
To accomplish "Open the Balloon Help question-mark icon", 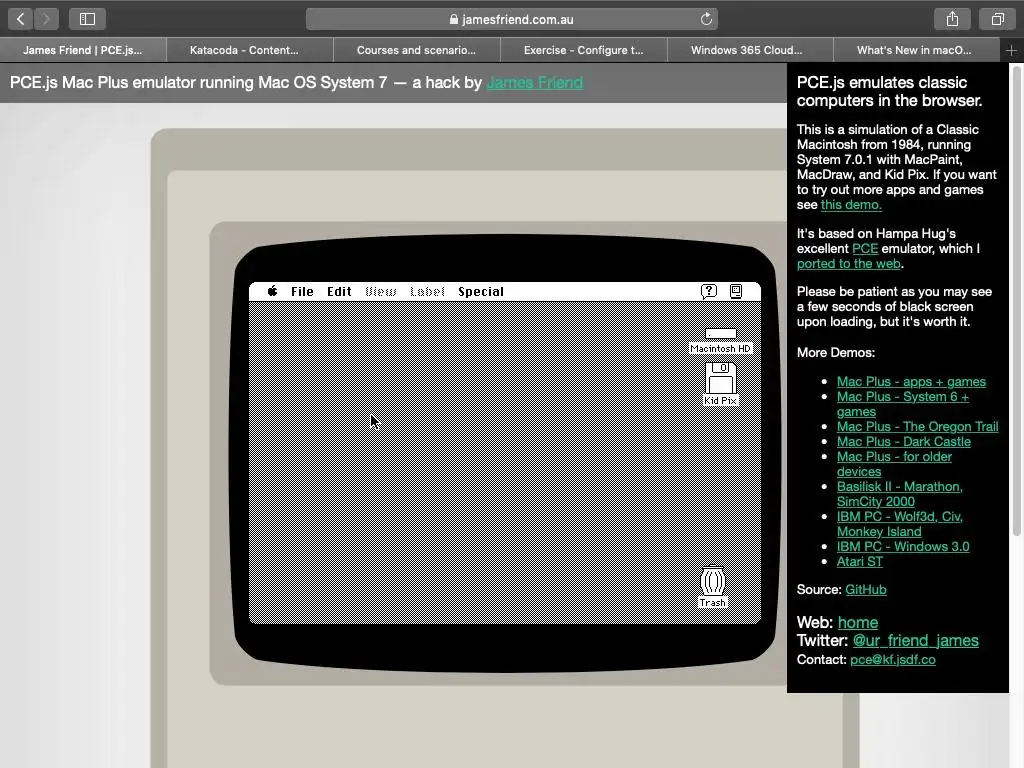I will 709,291.
